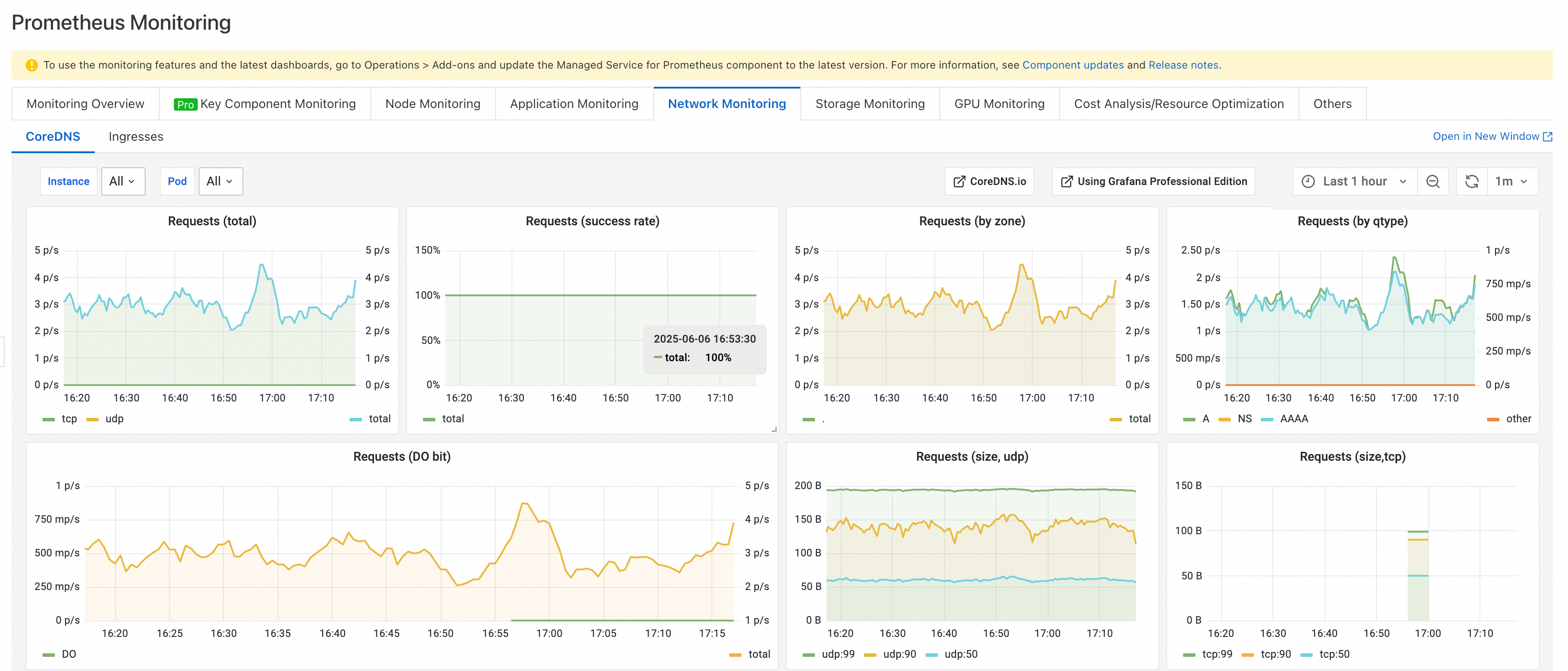Click the tcp:50 color swatch in legend

click(1306, 655)
